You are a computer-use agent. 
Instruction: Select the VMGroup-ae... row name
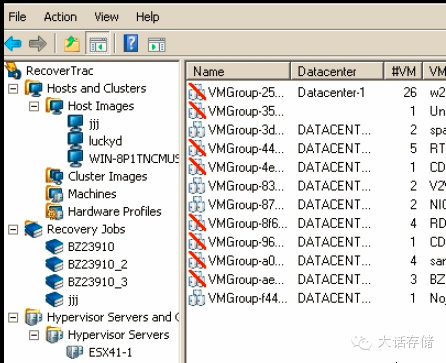(246, 279)
